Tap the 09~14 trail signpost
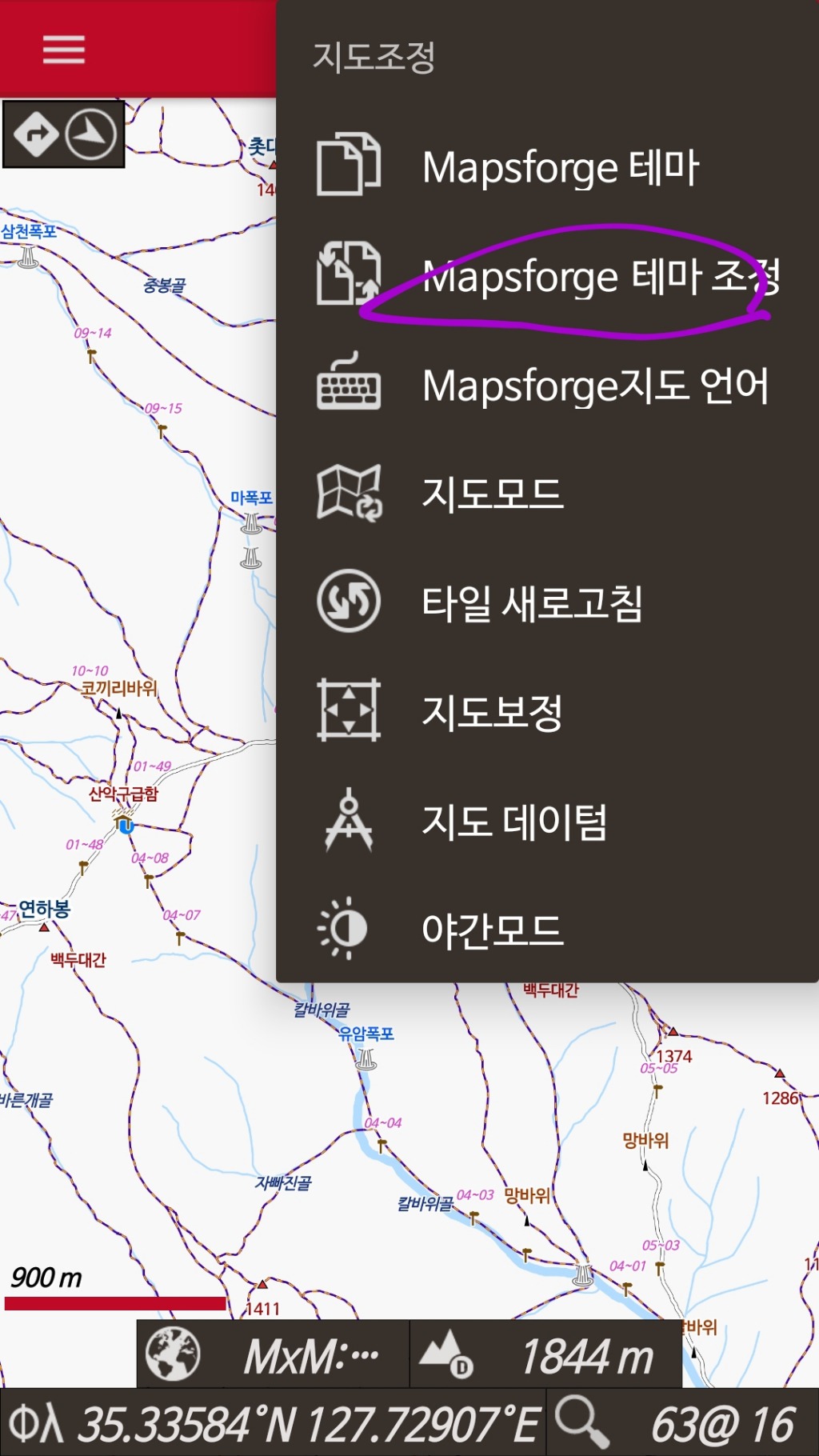This screenshot has width=819, height=1456. (91, 355)
